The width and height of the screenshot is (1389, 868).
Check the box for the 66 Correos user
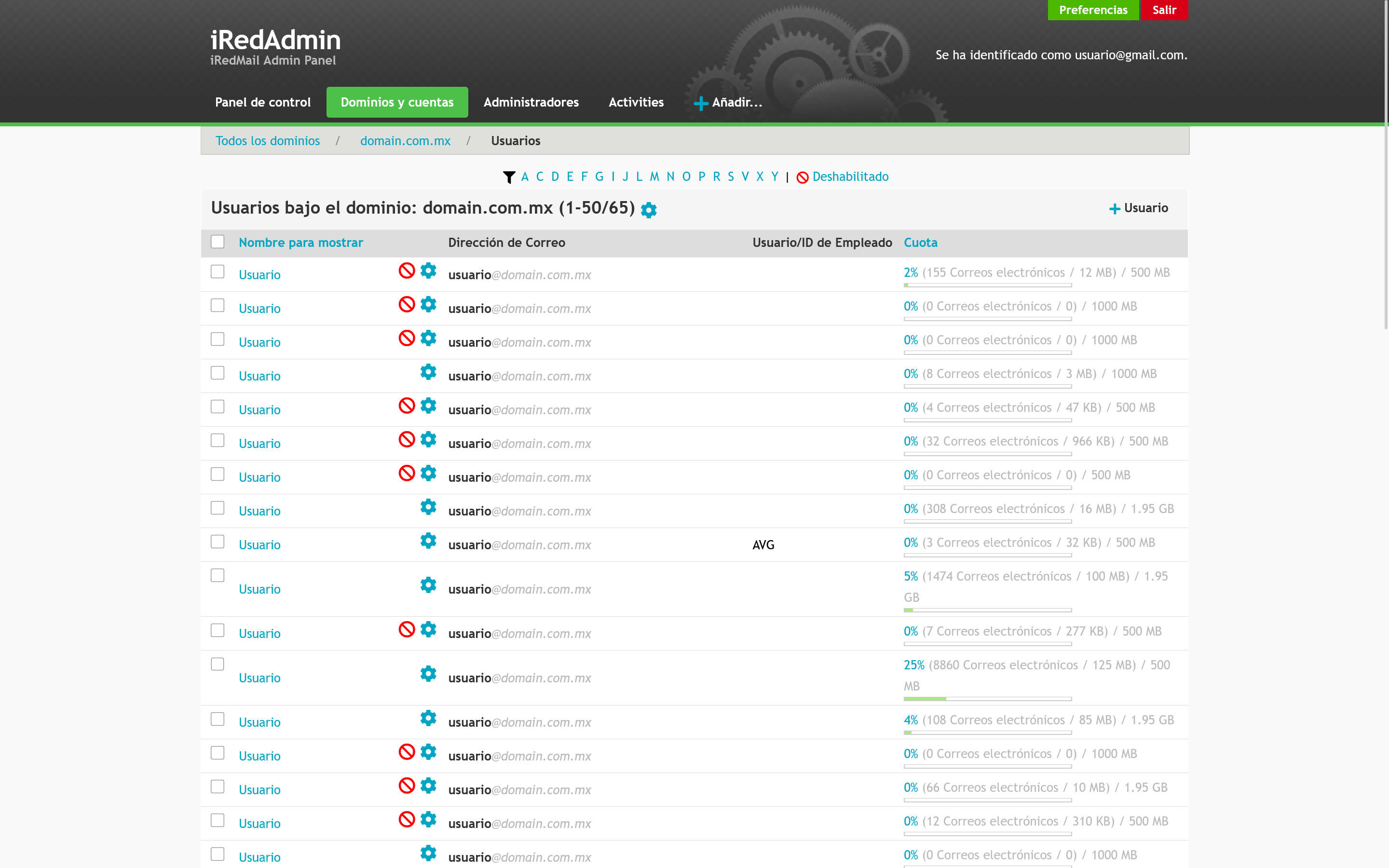point(218,787)
